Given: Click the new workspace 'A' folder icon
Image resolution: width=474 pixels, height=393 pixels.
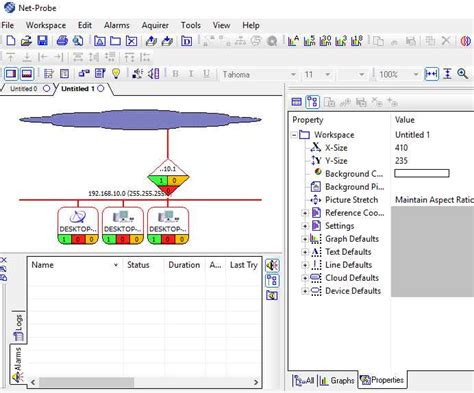Looking at the screenshot, I should click(x=100, y=41).
